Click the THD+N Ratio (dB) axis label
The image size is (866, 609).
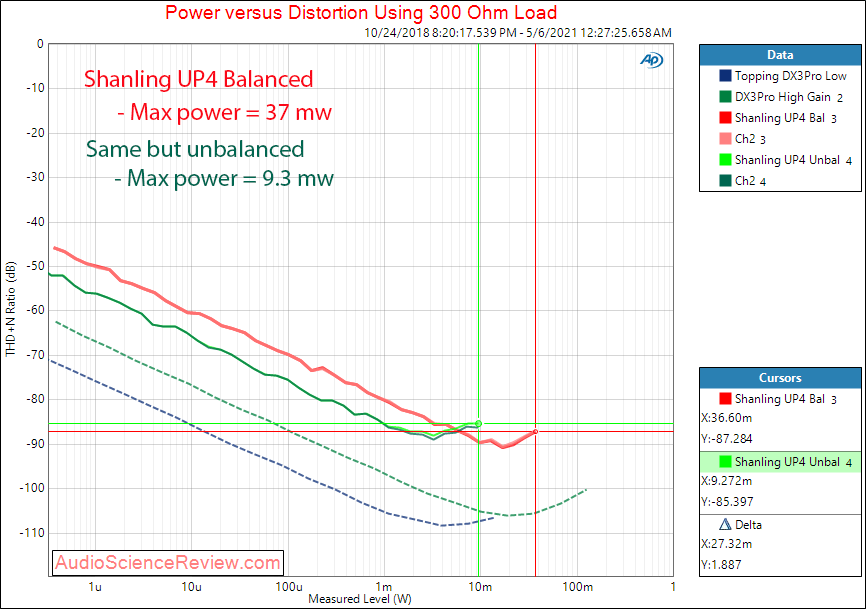tap(10, 309)
